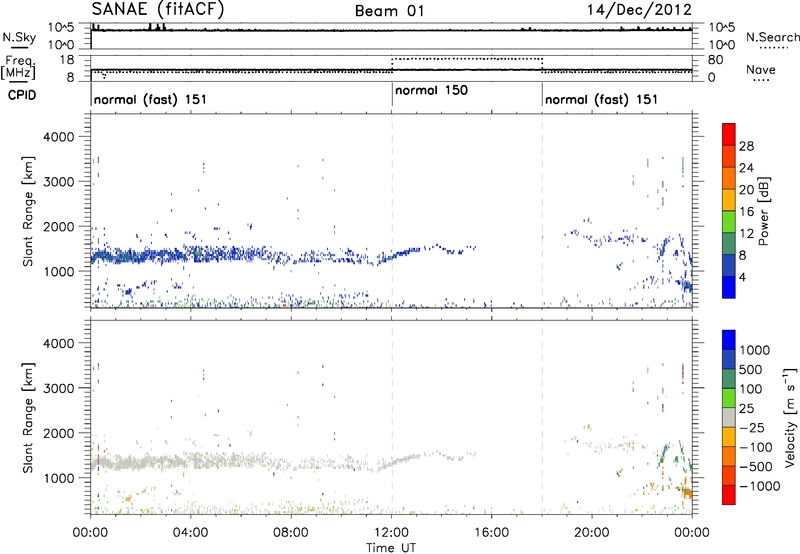Select the N.Search legend label

(x=773, y=37)
